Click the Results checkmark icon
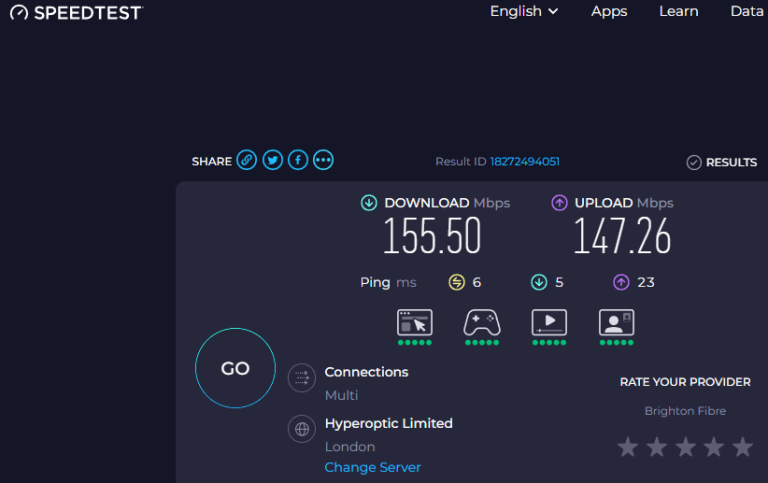Screen dimensions: 768x483 [x=694, y=162]
